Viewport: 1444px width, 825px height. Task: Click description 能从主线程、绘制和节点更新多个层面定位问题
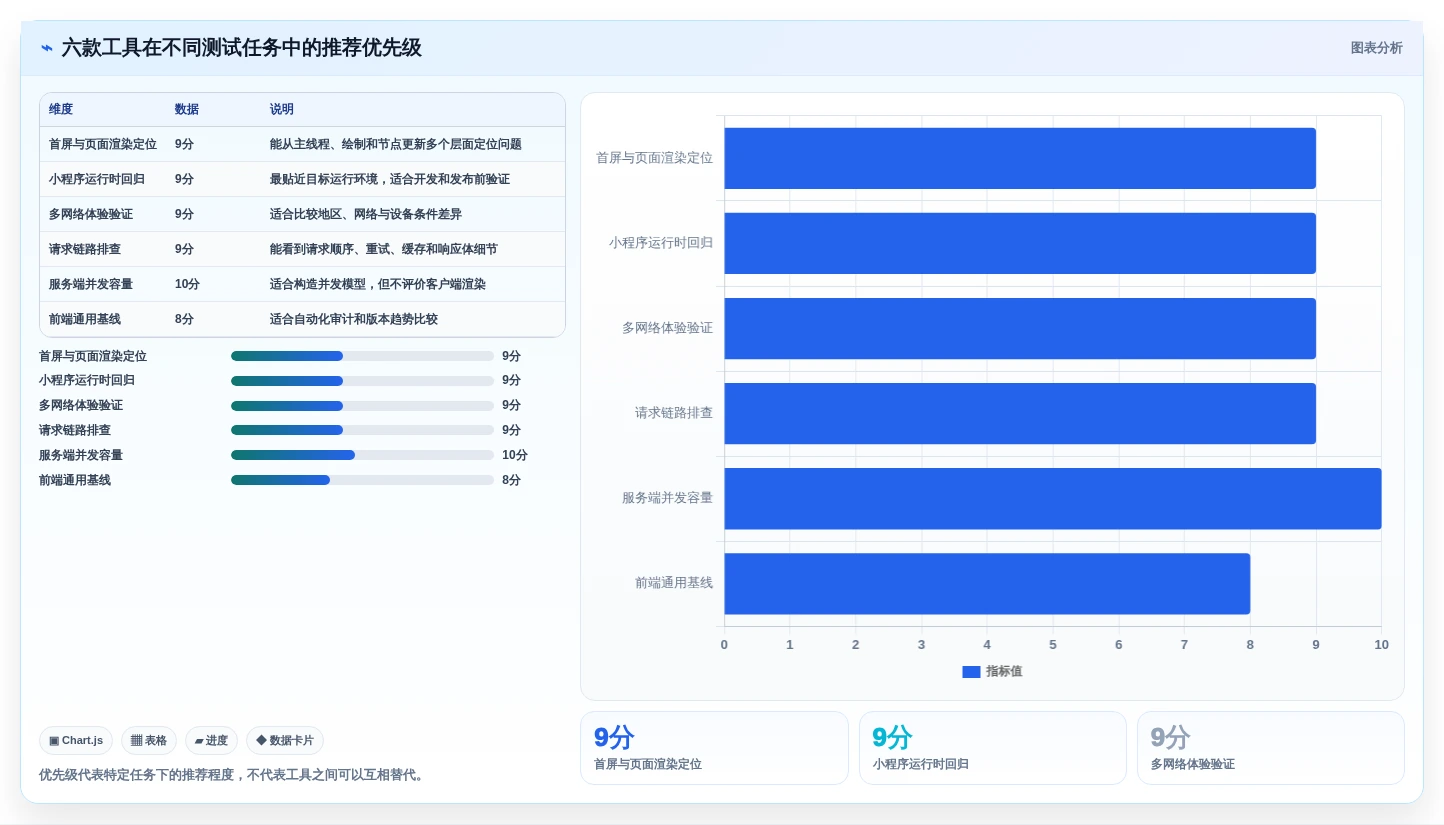[x=396, y=144]
